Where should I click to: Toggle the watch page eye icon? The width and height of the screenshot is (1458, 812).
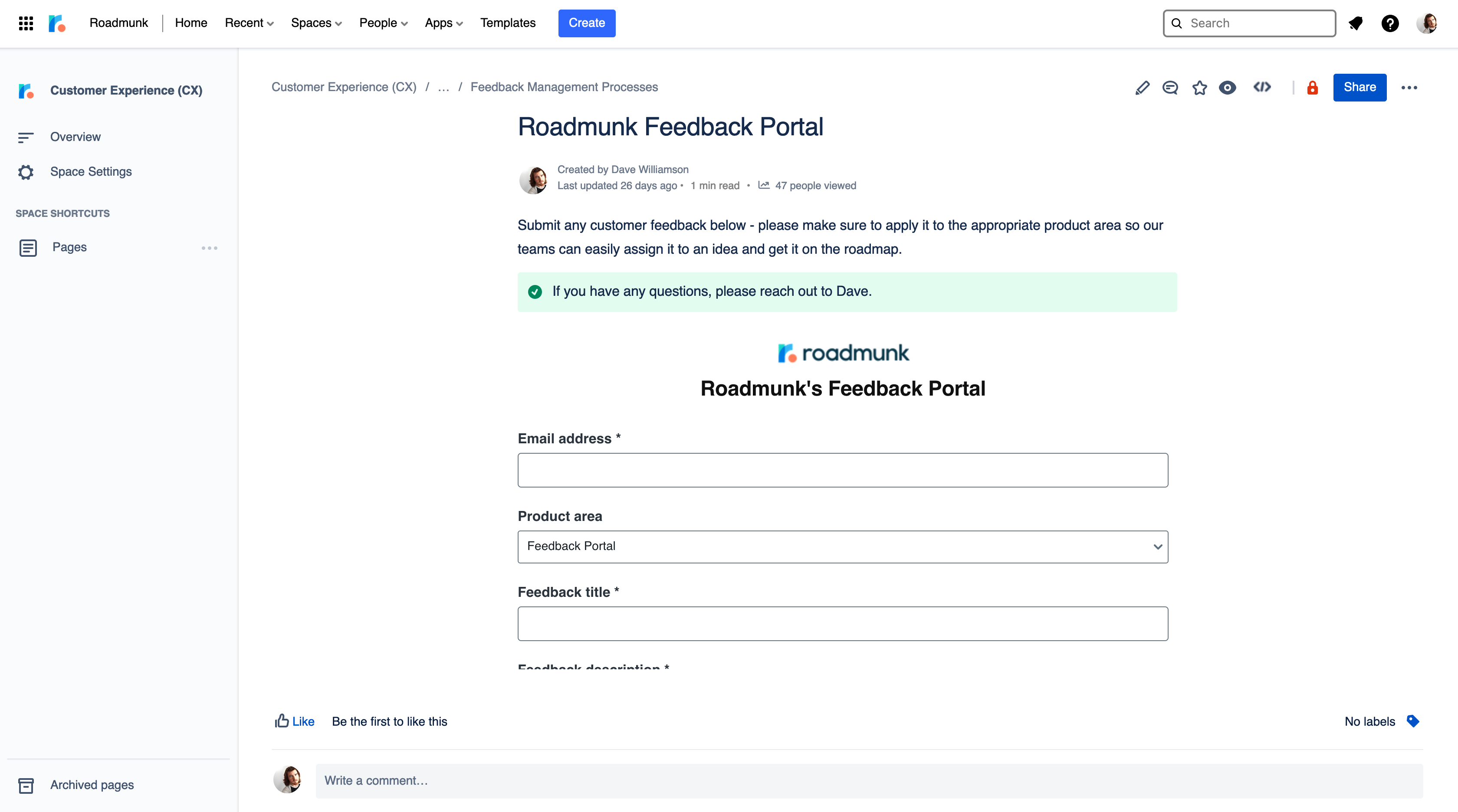1227,88
